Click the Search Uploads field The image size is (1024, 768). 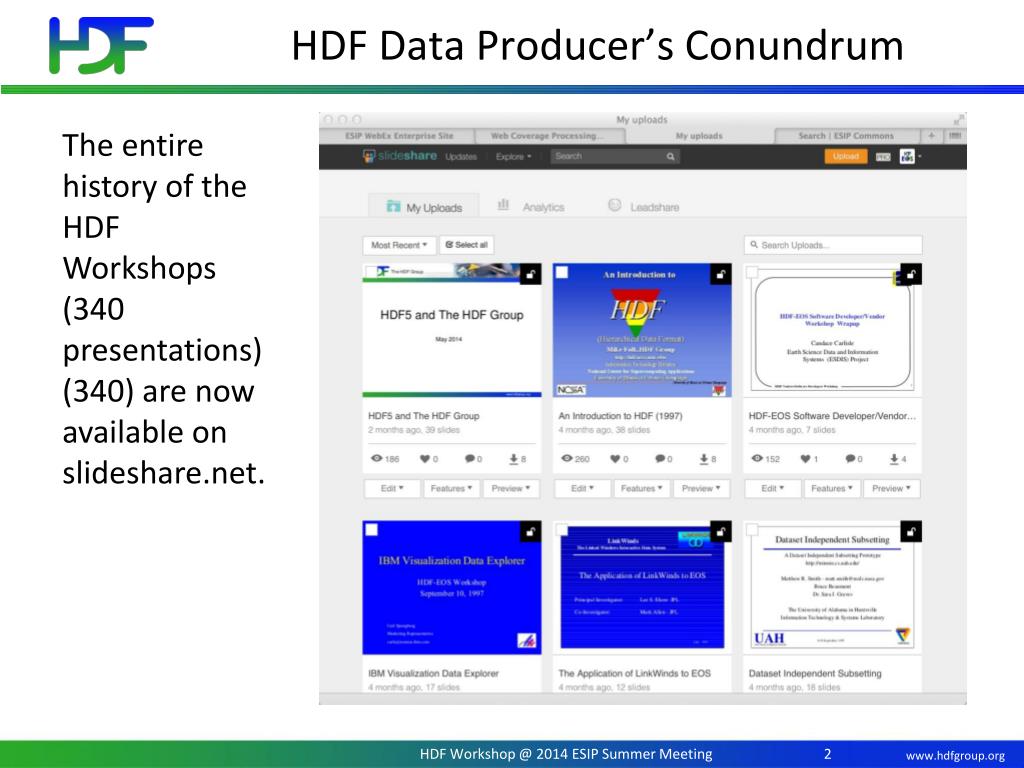[x=833, y=245]
